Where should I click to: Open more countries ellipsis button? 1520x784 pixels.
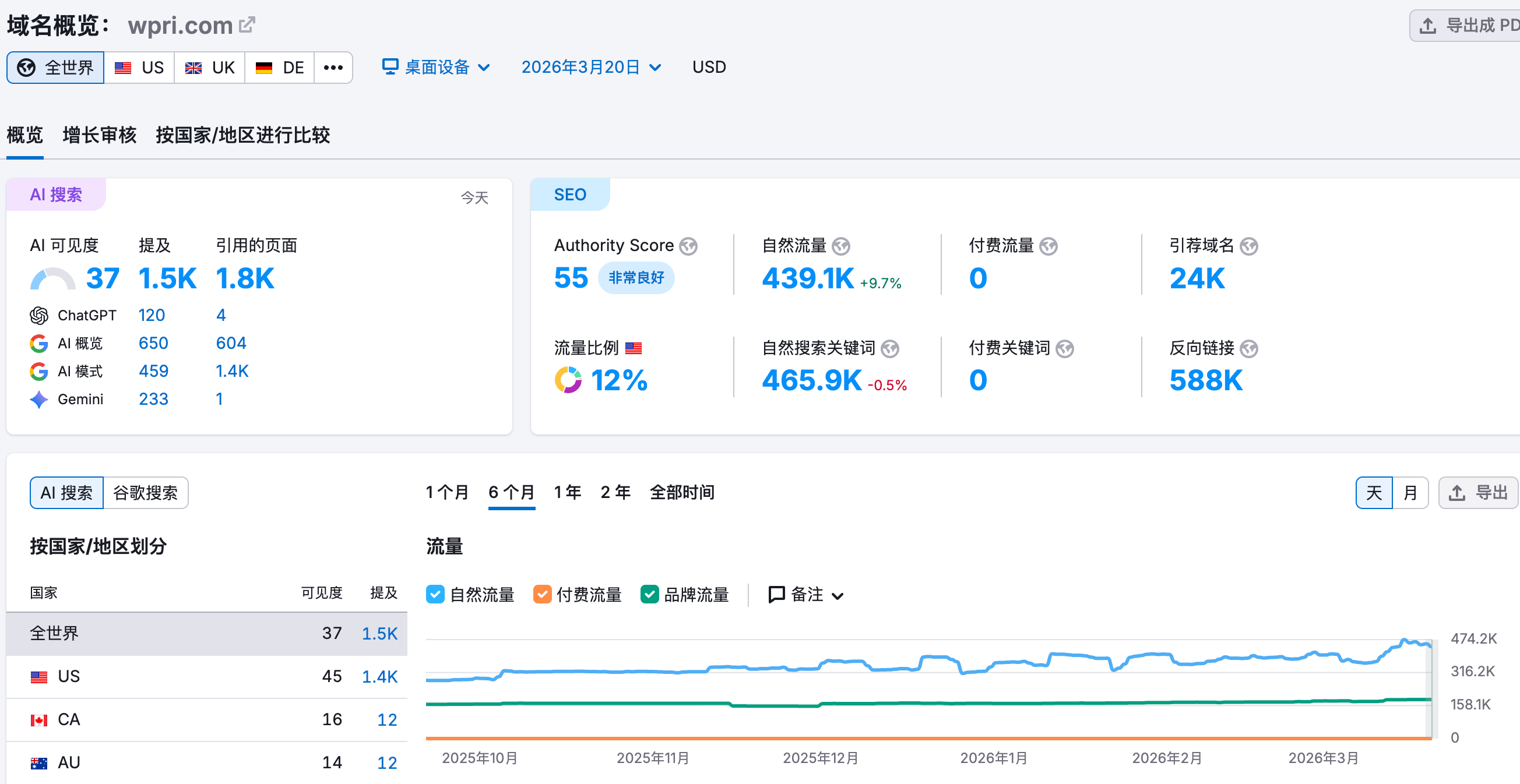tap(333, 67)
